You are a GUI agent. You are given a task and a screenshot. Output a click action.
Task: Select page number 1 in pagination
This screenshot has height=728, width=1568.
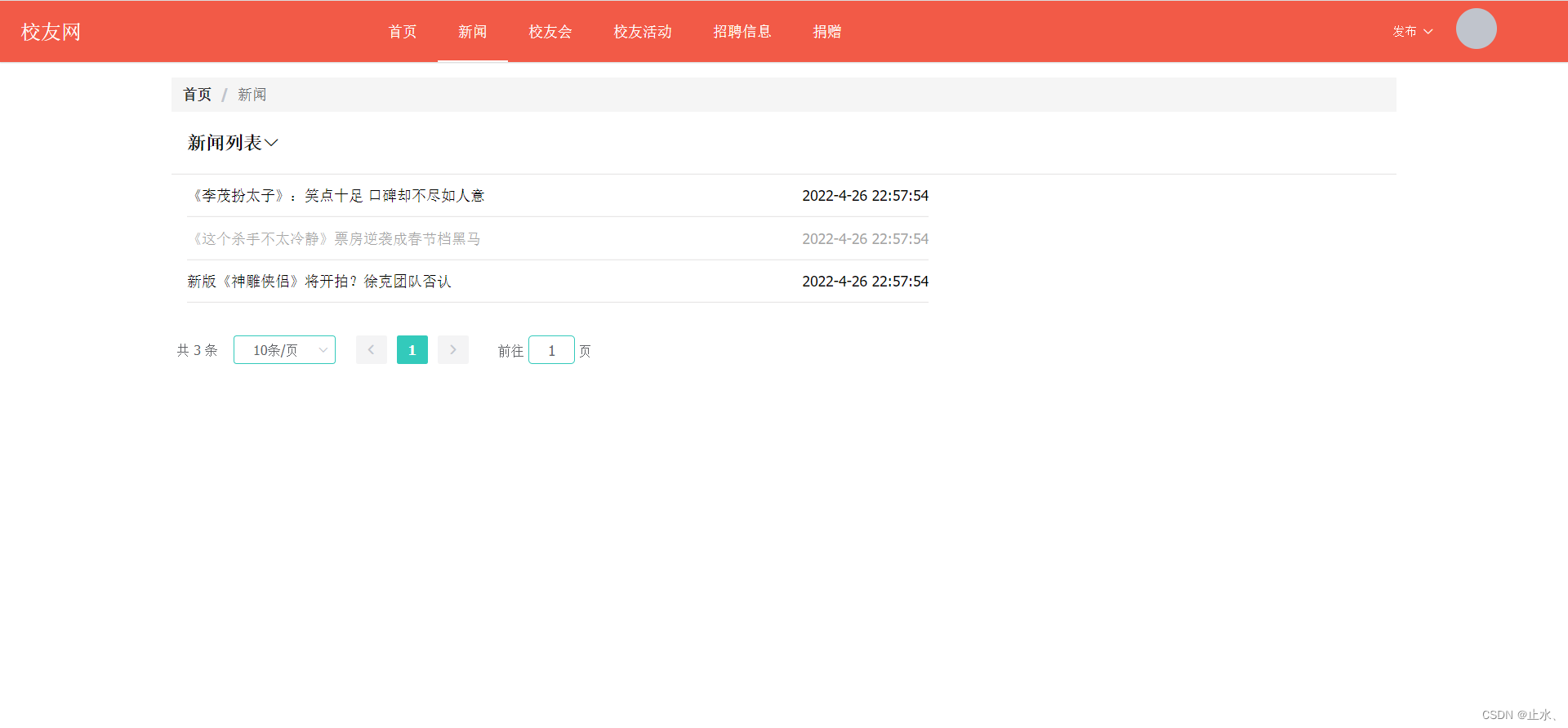(412, 350)
